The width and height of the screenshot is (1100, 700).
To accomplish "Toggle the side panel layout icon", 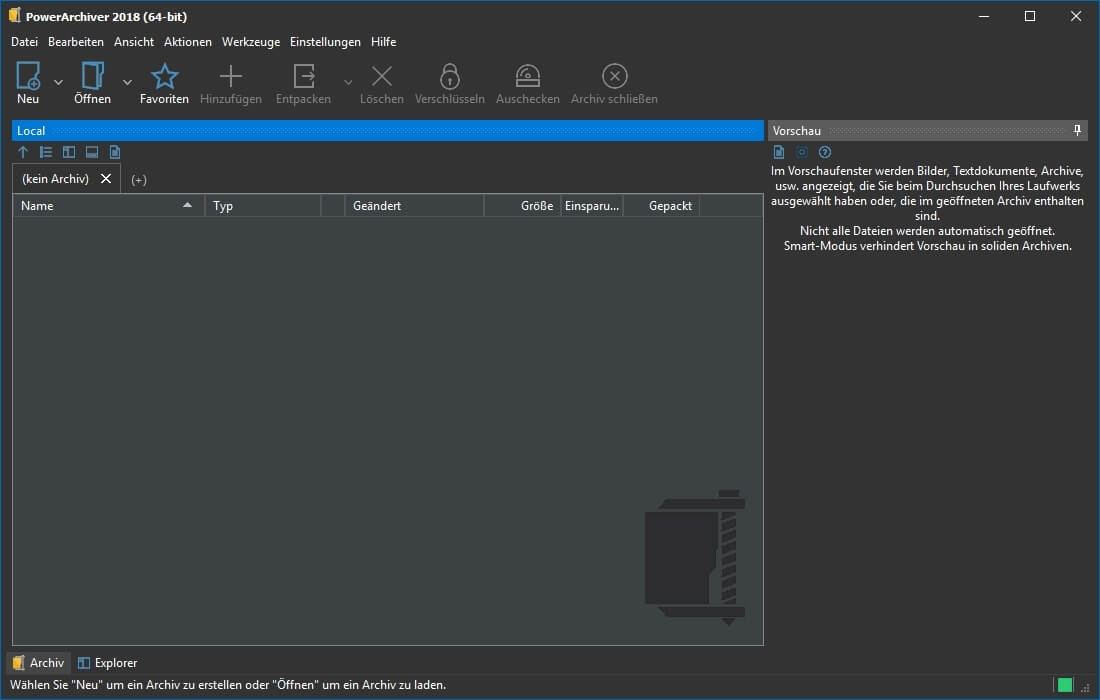I will coord(69,152).
